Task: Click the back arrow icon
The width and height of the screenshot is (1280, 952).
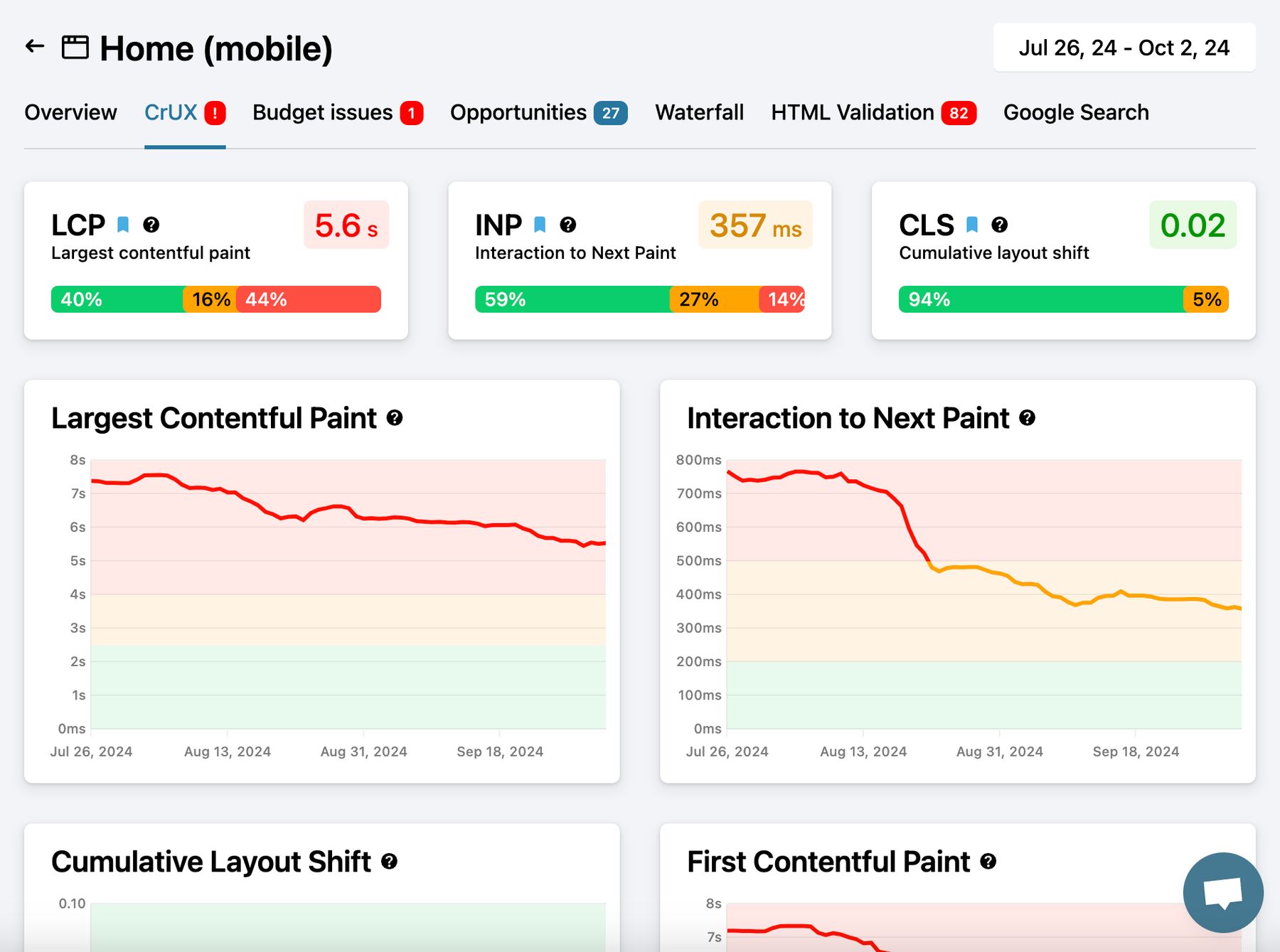Action: [x=35, y=47]
